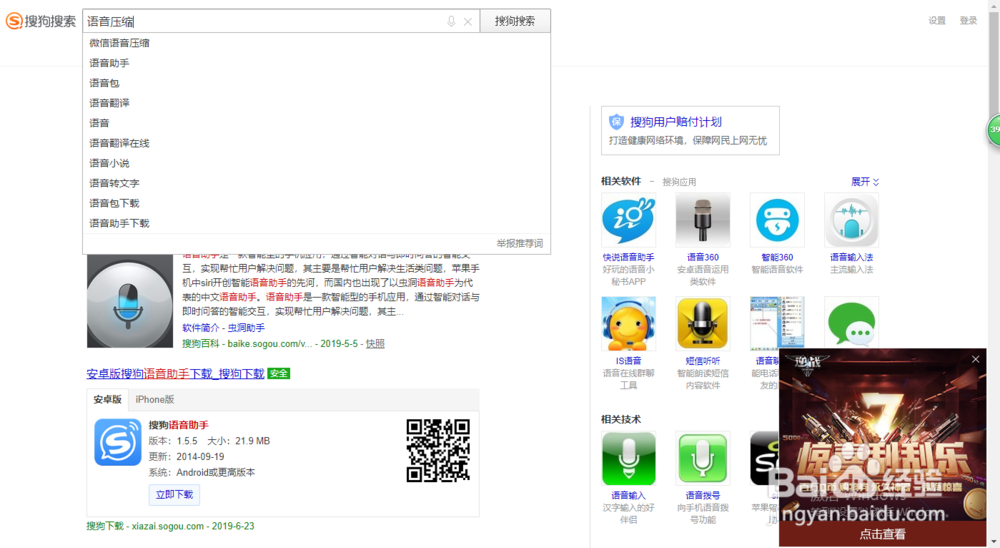
Task: Open 快说语音助手 text link
Action: click(628, 257)
